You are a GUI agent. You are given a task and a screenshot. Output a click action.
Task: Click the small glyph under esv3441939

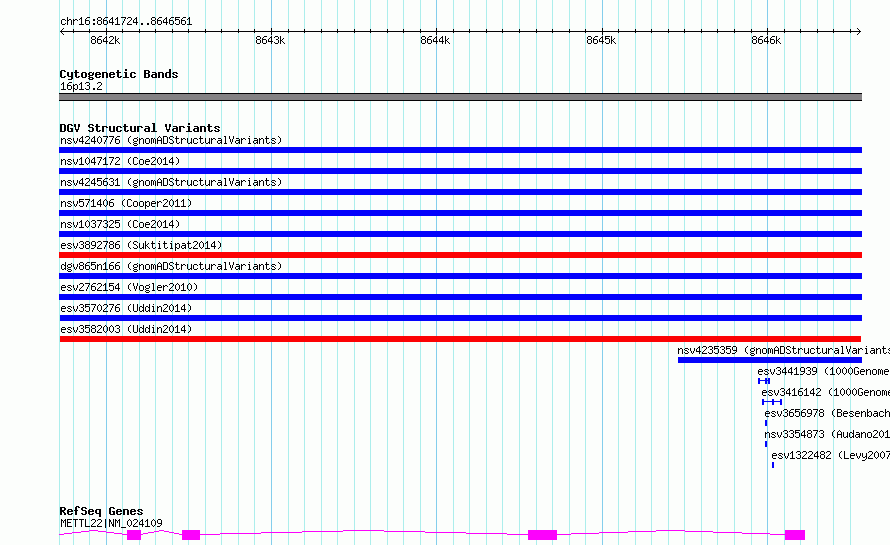point(764,381)
